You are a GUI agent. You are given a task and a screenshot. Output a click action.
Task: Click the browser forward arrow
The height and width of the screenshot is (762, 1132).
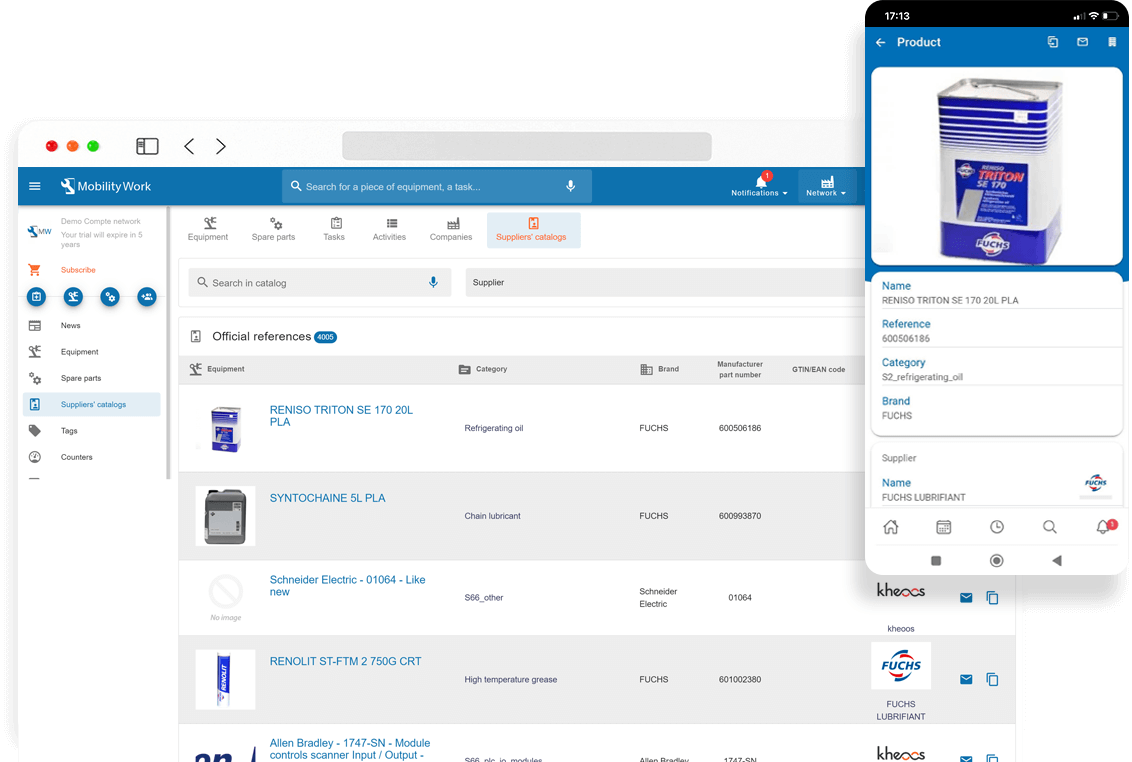pos(221,147)
